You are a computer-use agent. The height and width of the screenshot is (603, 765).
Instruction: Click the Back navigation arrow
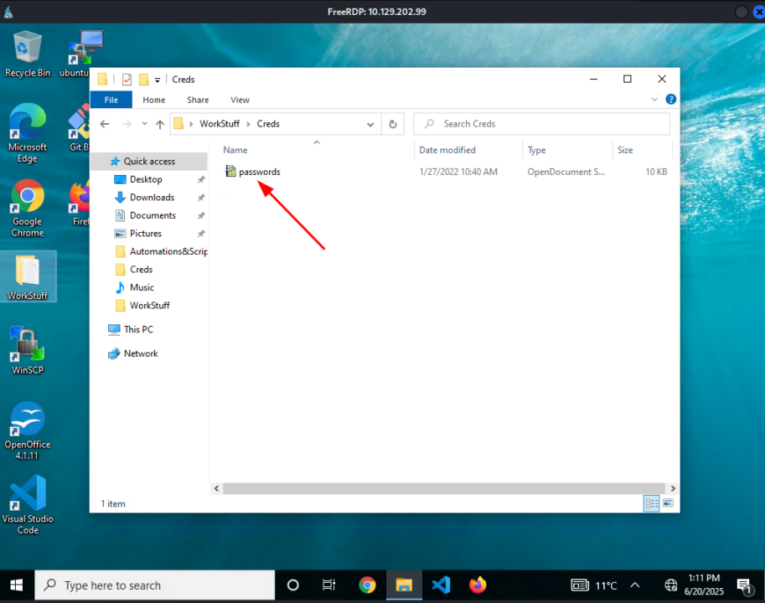coord(104,124)
